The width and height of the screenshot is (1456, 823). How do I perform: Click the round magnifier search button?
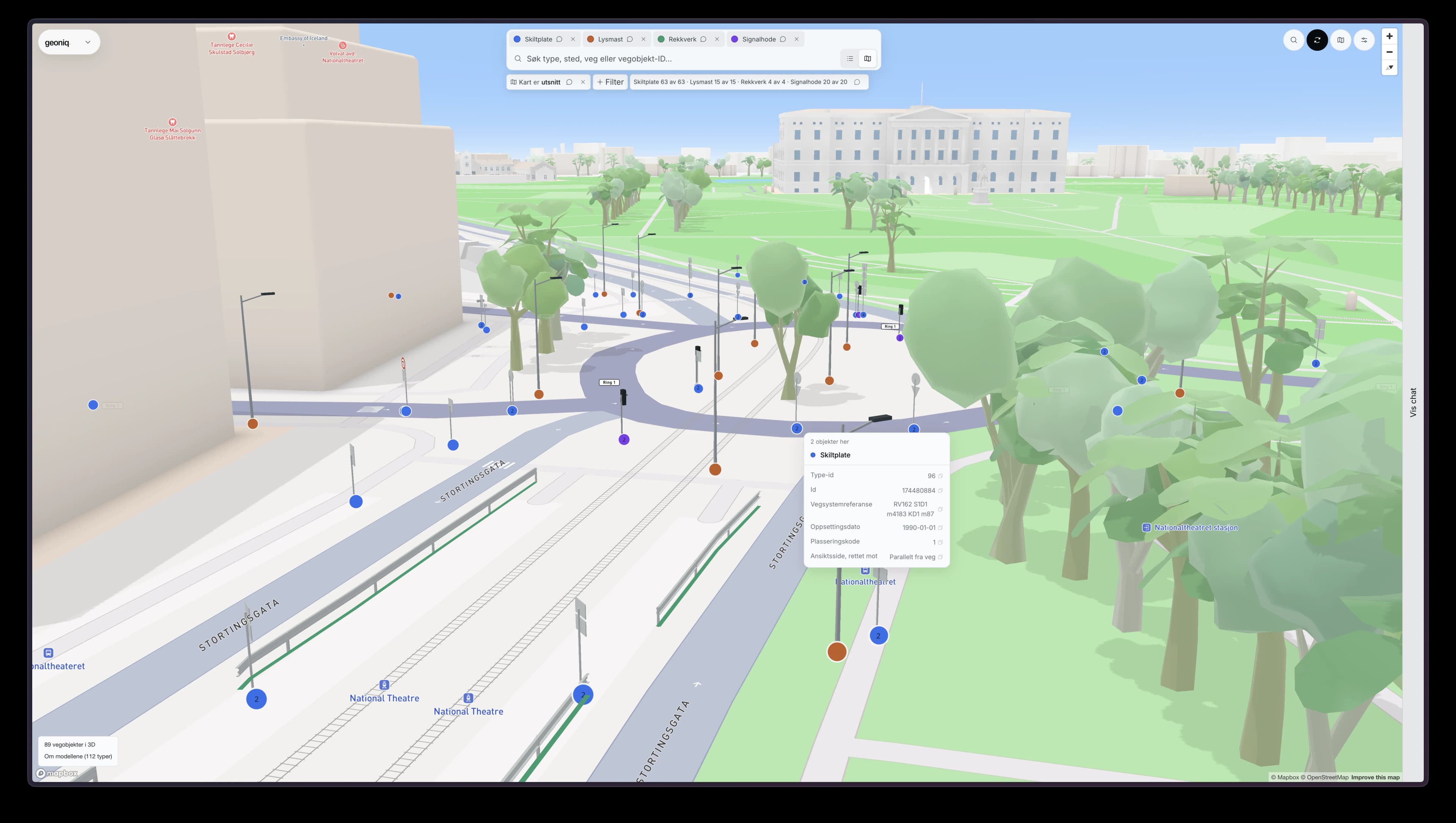1293,39
